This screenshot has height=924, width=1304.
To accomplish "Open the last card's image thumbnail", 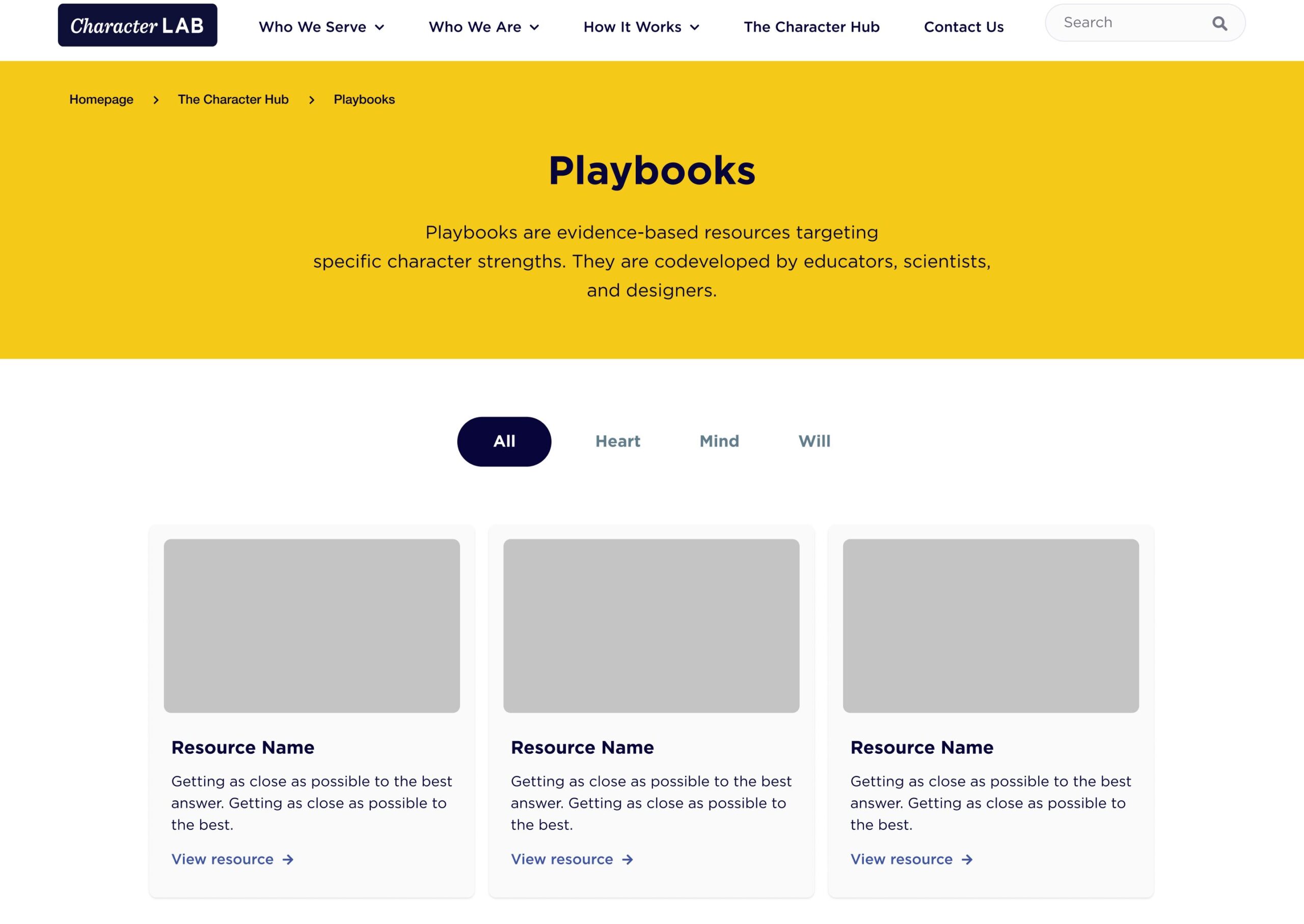I will [x=991, y=626].
